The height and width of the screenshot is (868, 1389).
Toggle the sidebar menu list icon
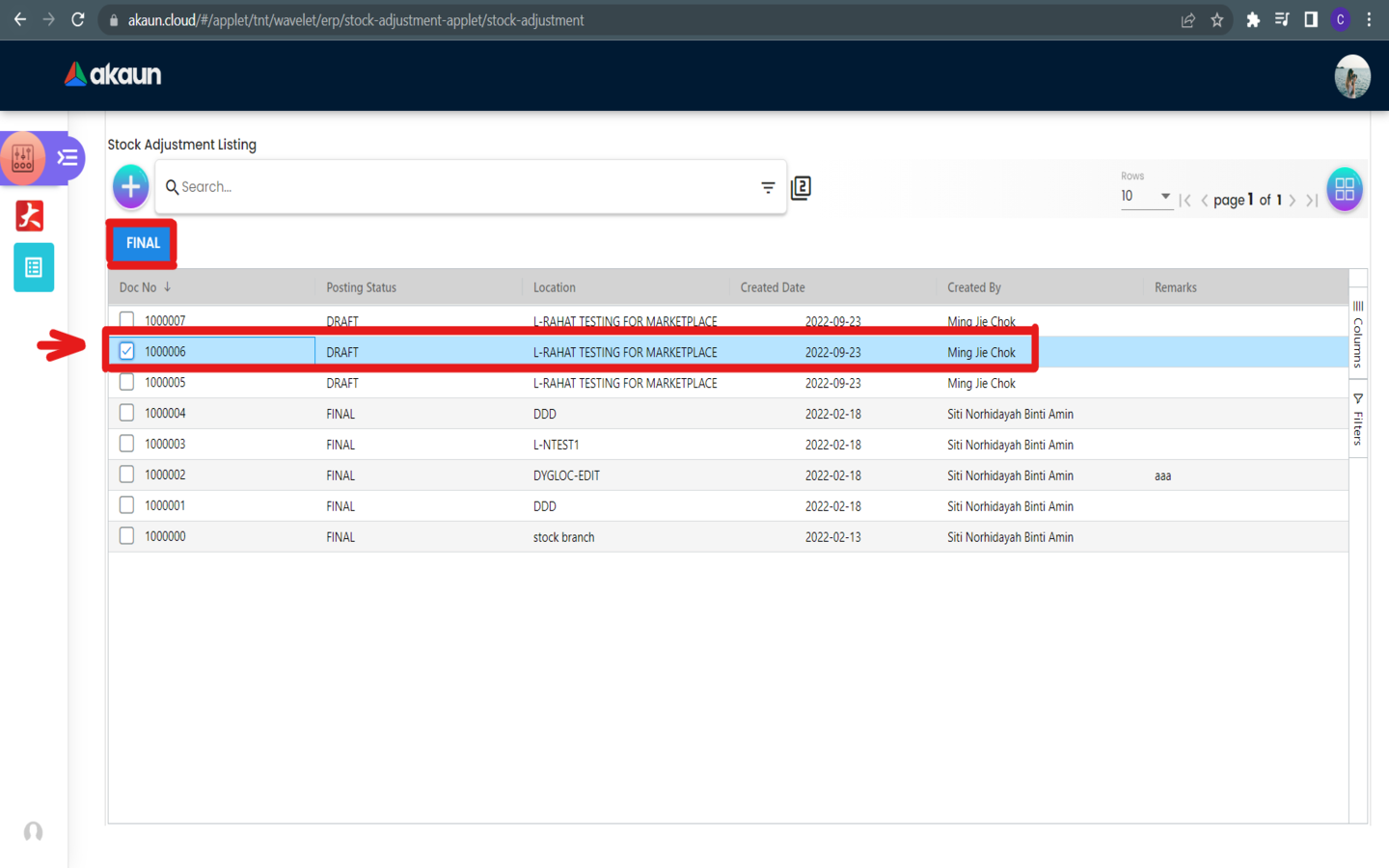tap(68, 158)
